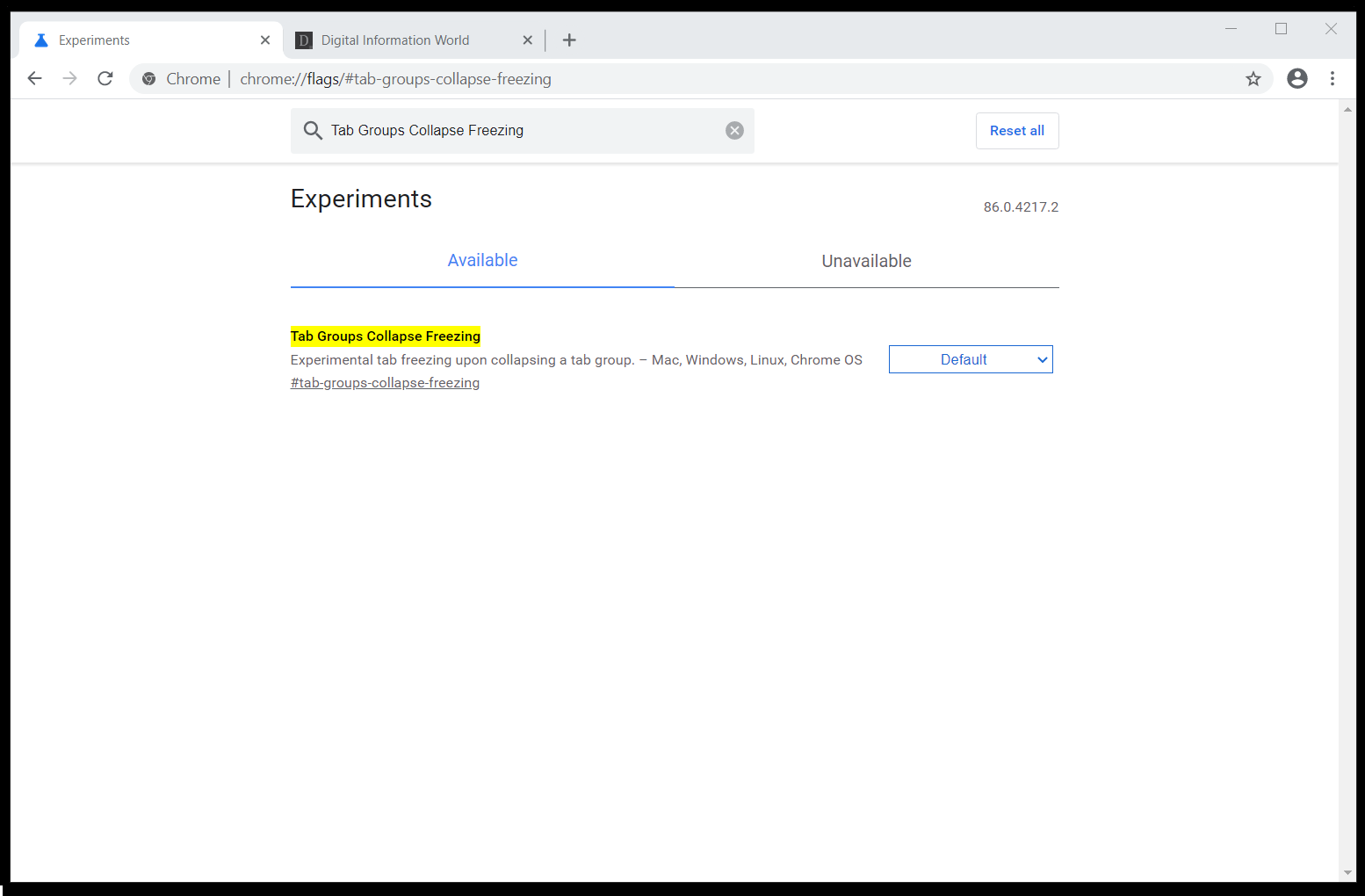The width and height of the screenshot is (1365, 896).
Task: Follow the #tab-groups-collapse-freezing link
Action: click(x=385, y=382)
